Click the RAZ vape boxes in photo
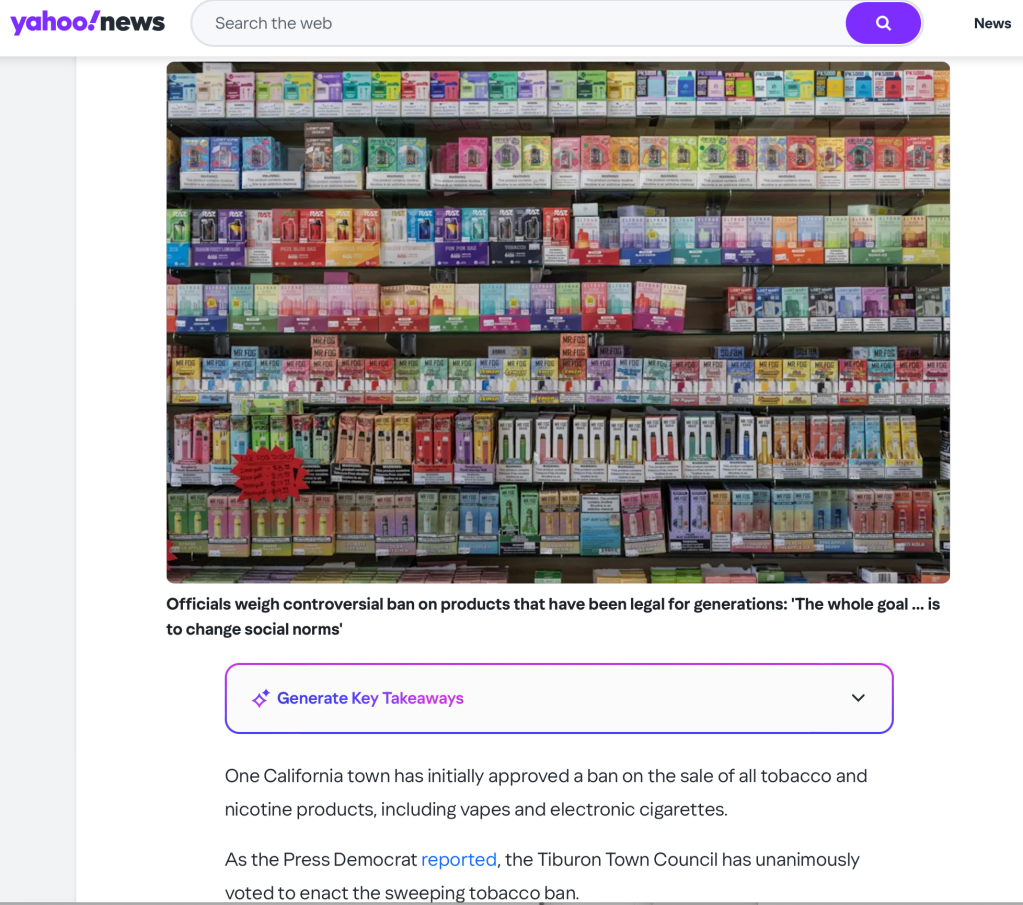Screen dimensions: 1023x905 (369, 236)
